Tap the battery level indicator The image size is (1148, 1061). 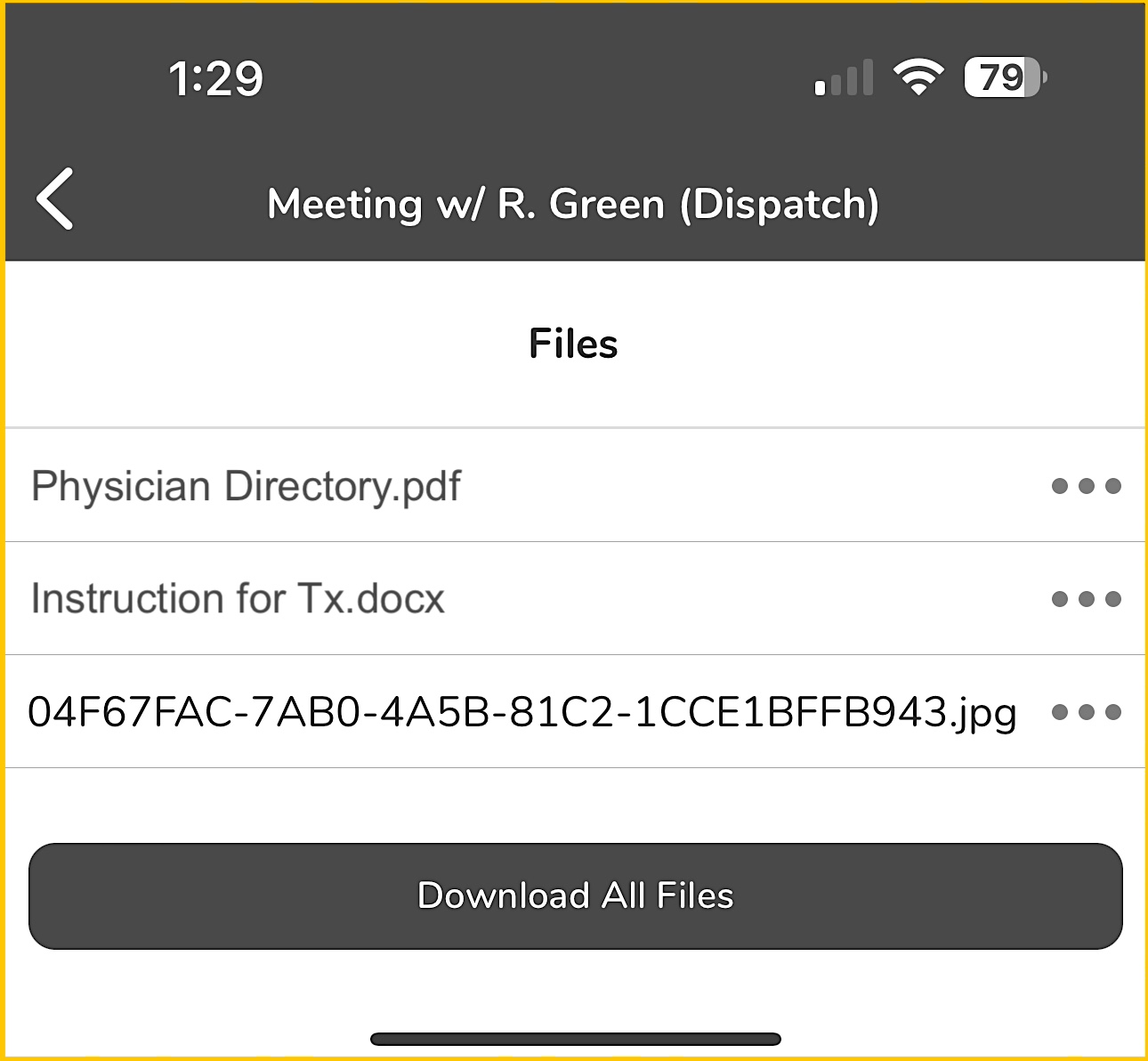[x=1005, y=77]
